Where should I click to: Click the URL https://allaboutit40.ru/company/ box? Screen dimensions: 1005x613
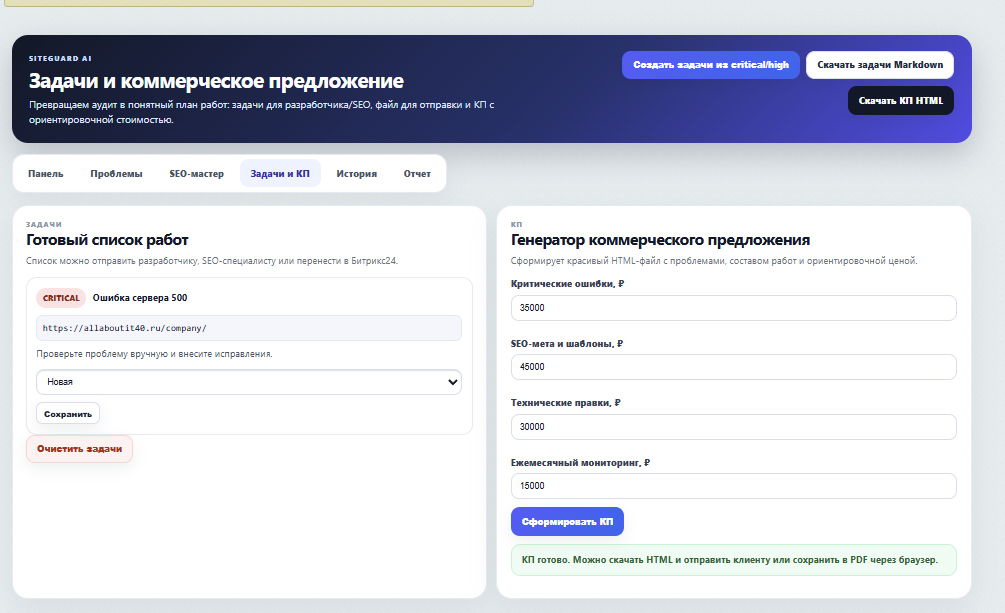pos(249,328)
